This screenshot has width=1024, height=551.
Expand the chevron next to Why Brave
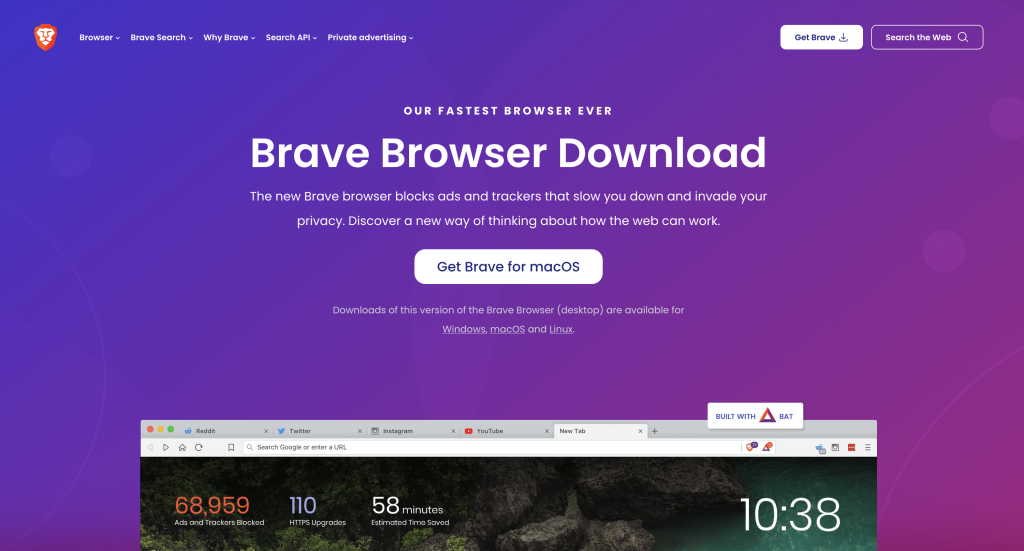pyautogui.click(x=253, y=38)
